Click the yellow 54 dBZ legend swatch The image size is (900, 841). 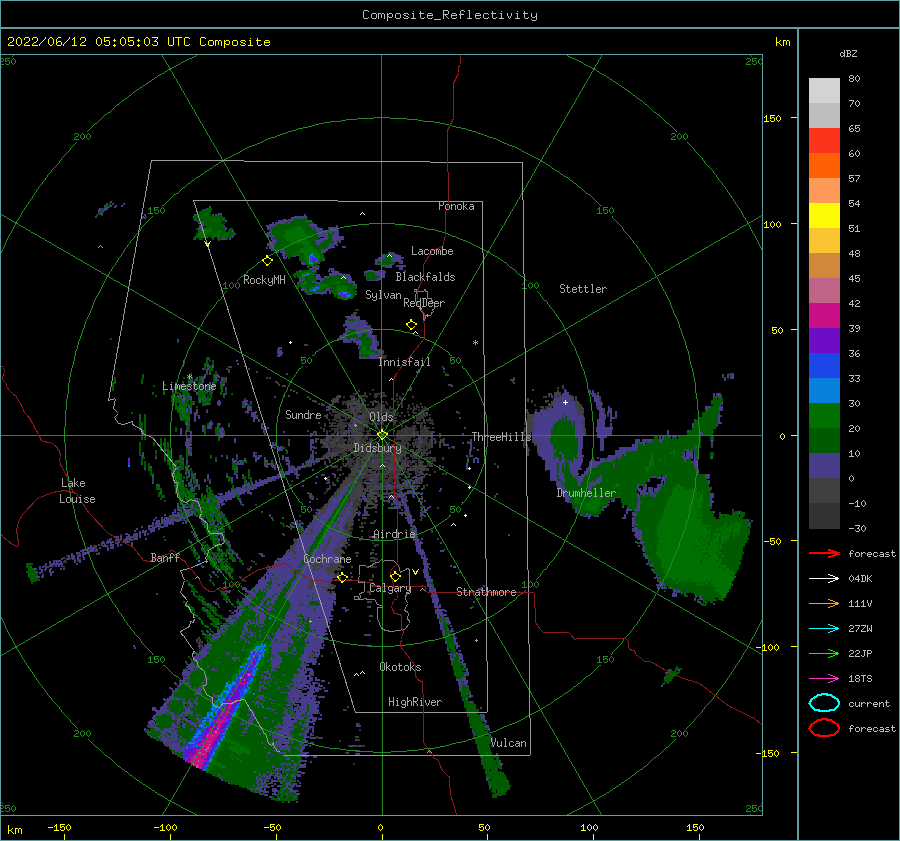point(824,215)
